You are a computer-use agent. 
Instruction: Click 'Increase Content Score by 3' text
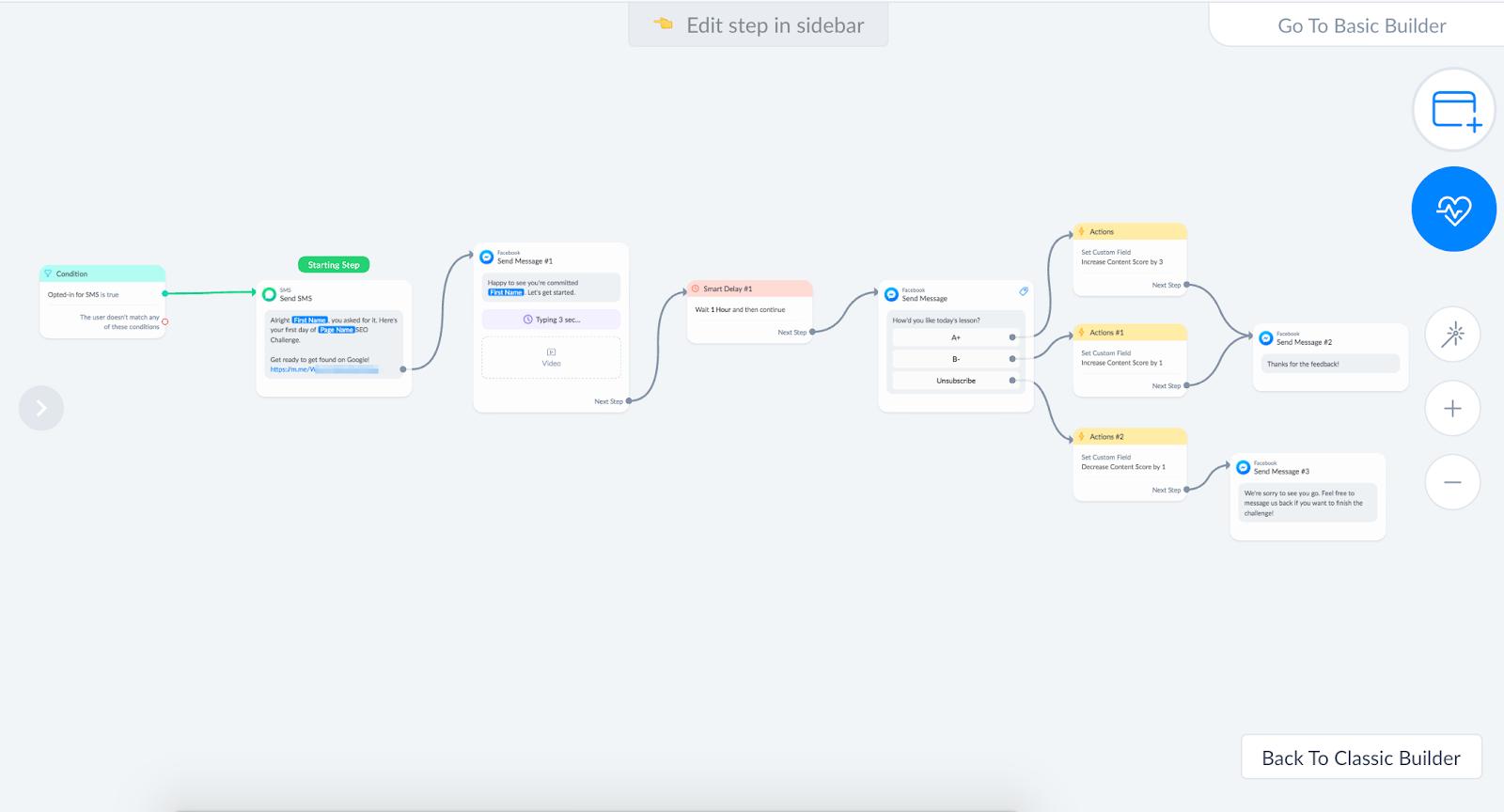tap(1121, 262)
